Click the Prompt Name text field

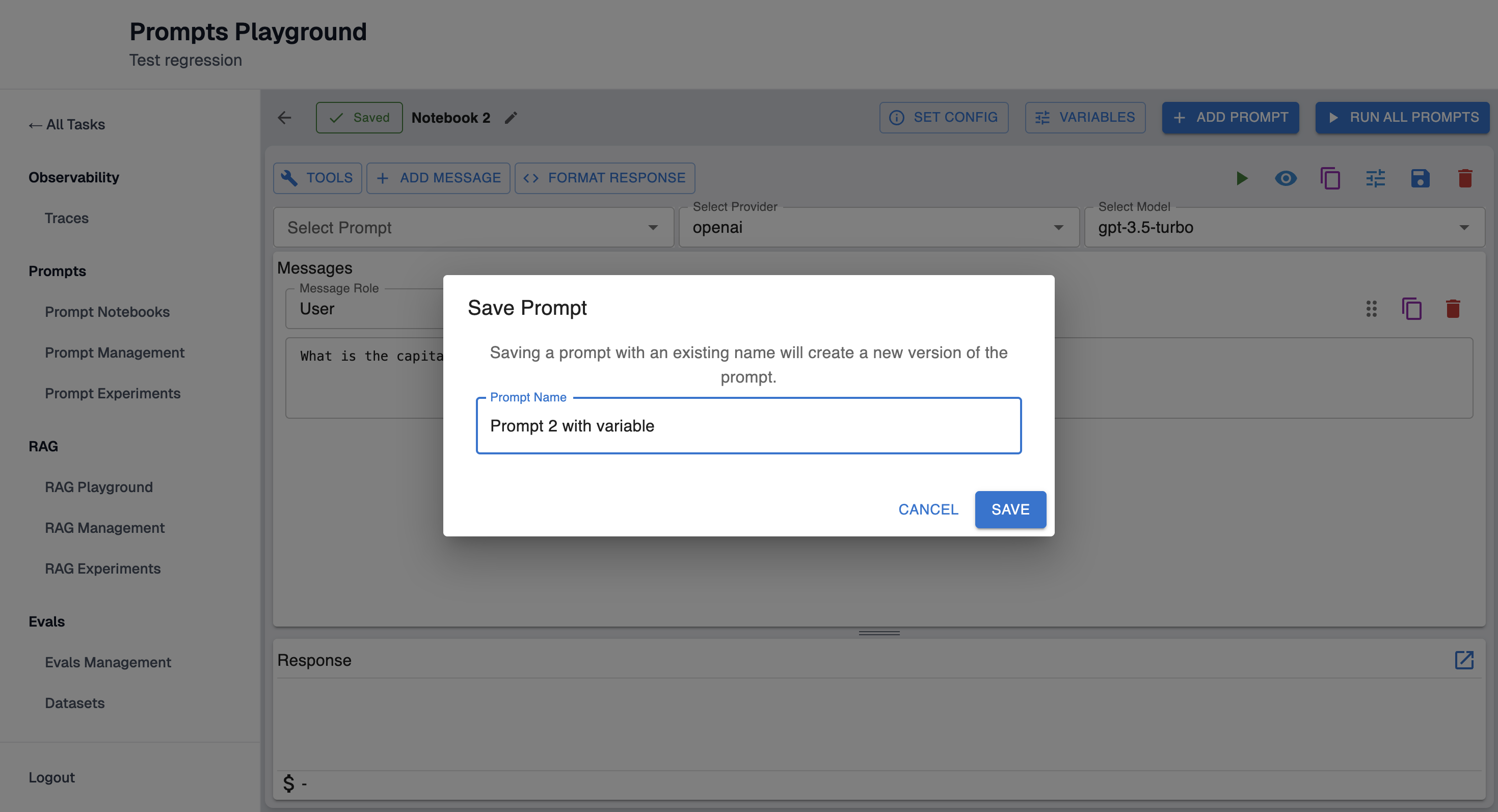pyautogui.click(x=748, y=425)
